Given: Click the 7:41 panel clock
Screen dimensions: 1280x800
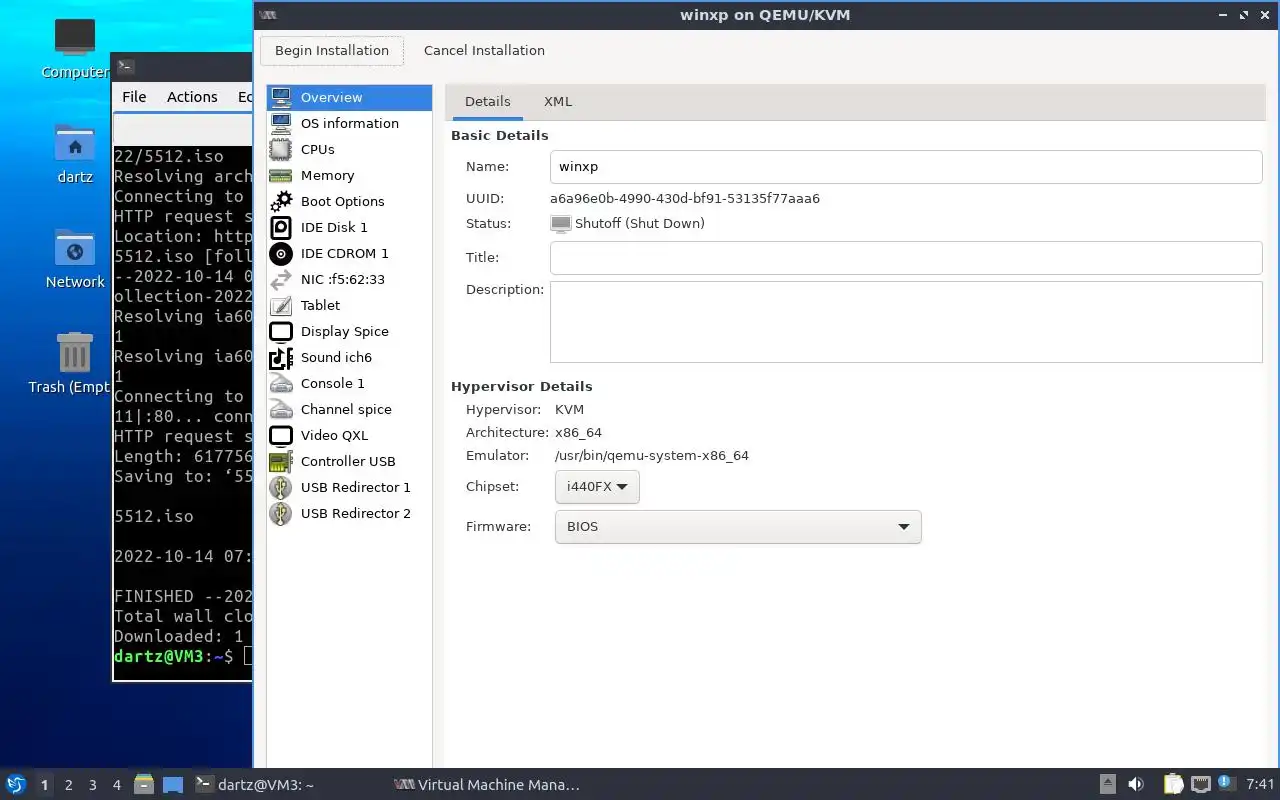Looking at the screenshot, I should (x=1261, y=785).
